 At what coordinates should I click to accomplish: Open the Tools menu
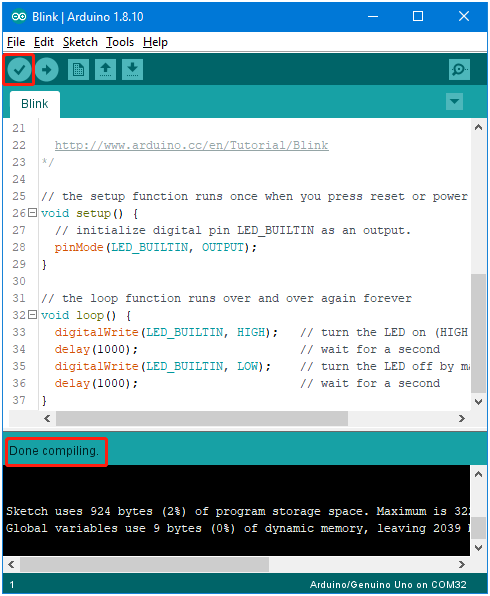tap(120, 42)
